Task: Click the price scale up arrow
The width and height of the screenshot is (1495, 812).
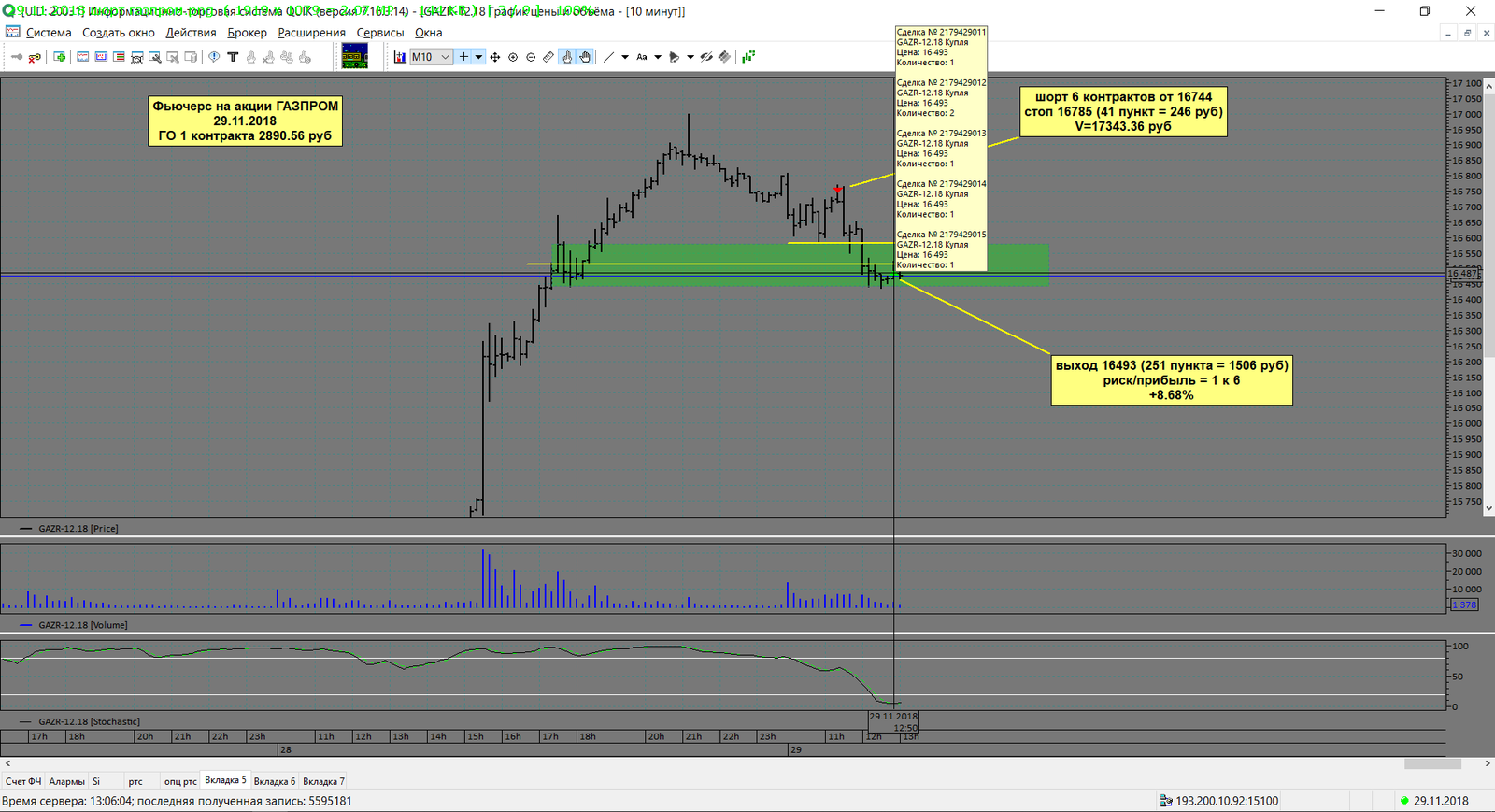Action: (x=1489, y=84)
